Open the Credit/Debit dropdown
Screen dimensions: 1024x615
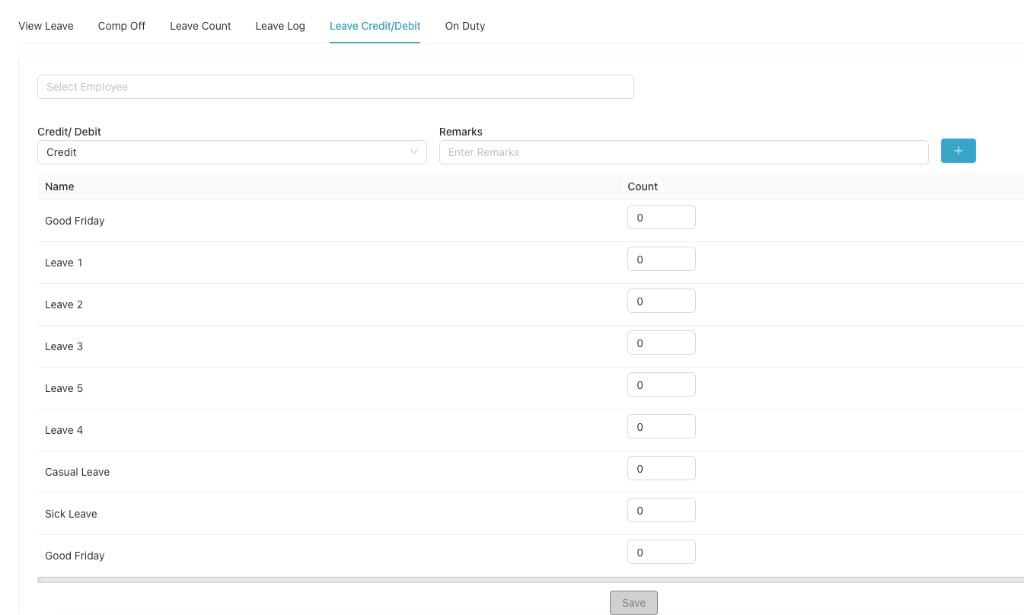tap(232, 151)
